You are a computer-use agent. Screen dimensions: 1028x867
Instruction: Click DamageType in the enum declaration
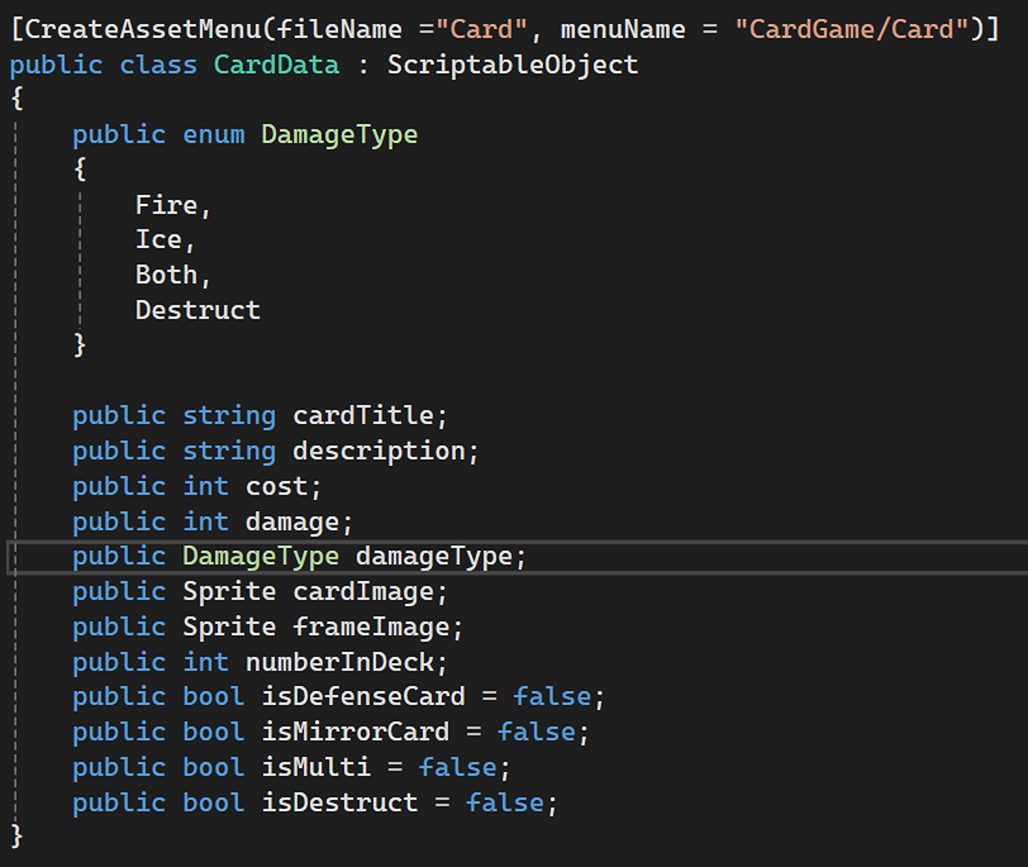(339, 135)
